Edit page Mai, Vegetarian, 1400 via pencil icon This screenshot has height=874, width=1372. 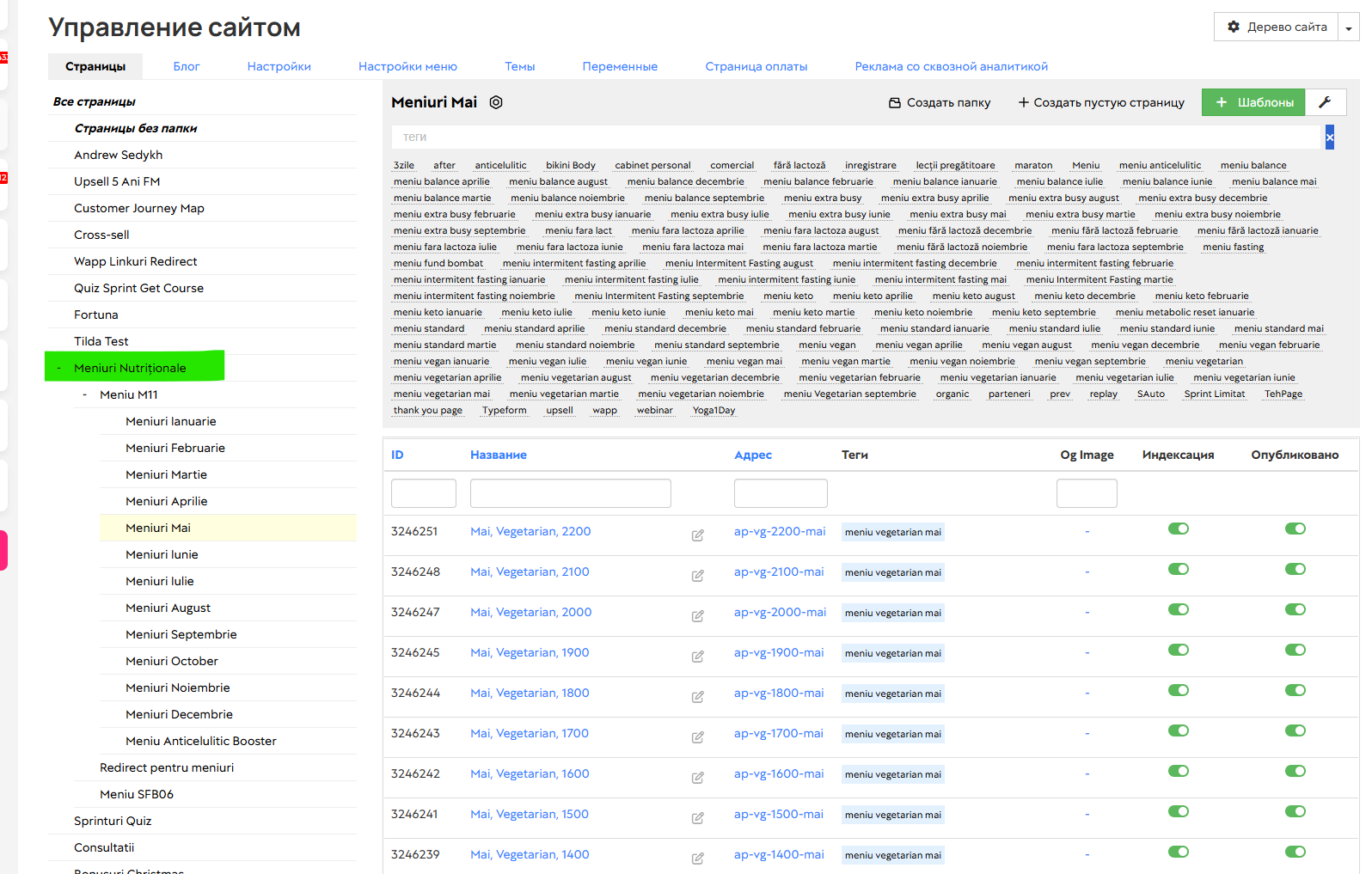point(698,858)
